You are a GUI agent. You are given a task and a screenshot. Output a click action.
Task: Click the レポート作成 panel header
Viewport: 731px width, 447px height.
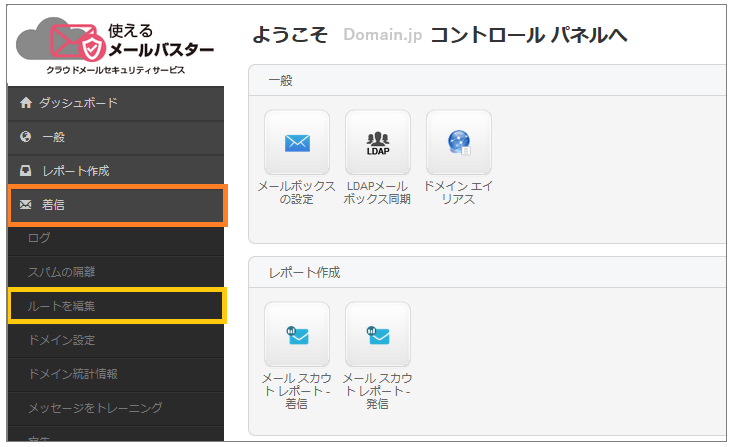pyautogui.click(x=487, y=272)
